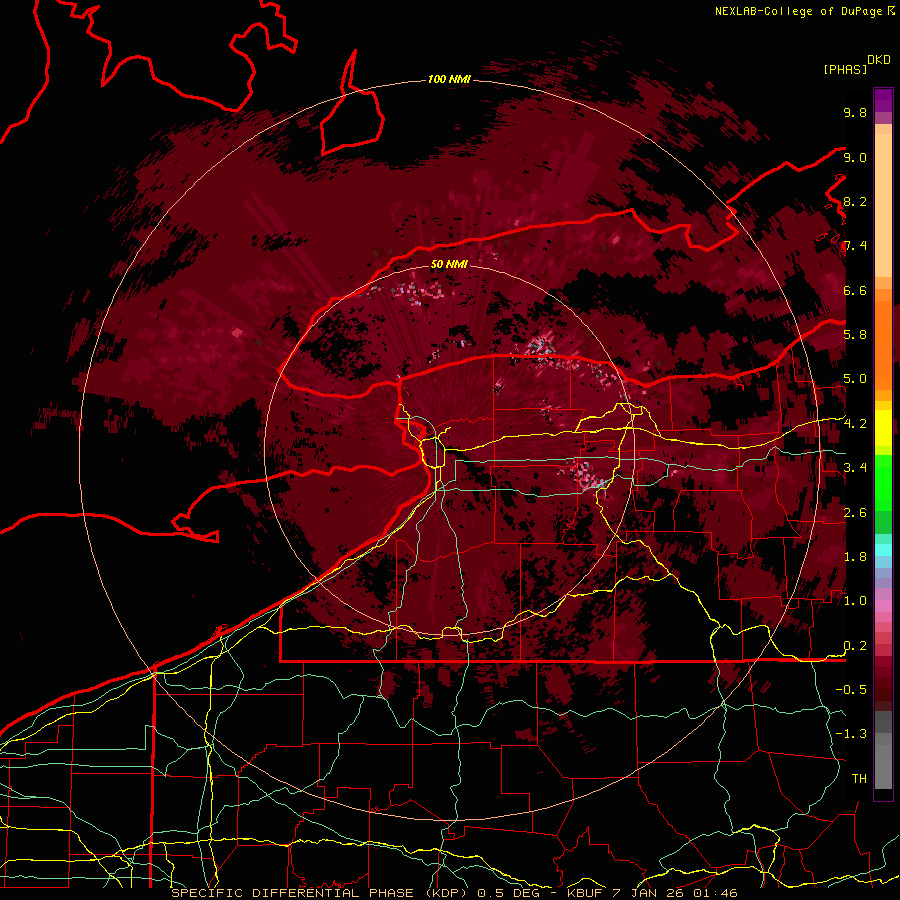Click the KBUF 7 JAN 26 01:46 timestamp
Viewport: 900px width, 900px height.
tap(652, 893)
